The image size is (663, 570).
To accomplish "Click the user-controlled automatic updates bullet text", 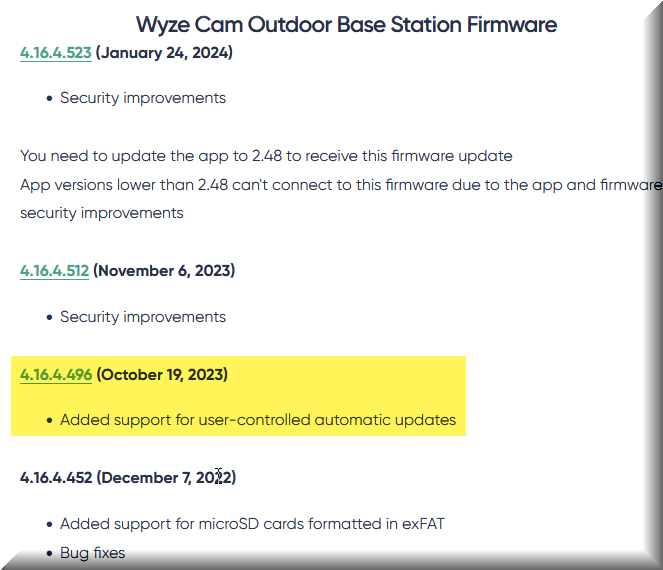I will [258, 420].
